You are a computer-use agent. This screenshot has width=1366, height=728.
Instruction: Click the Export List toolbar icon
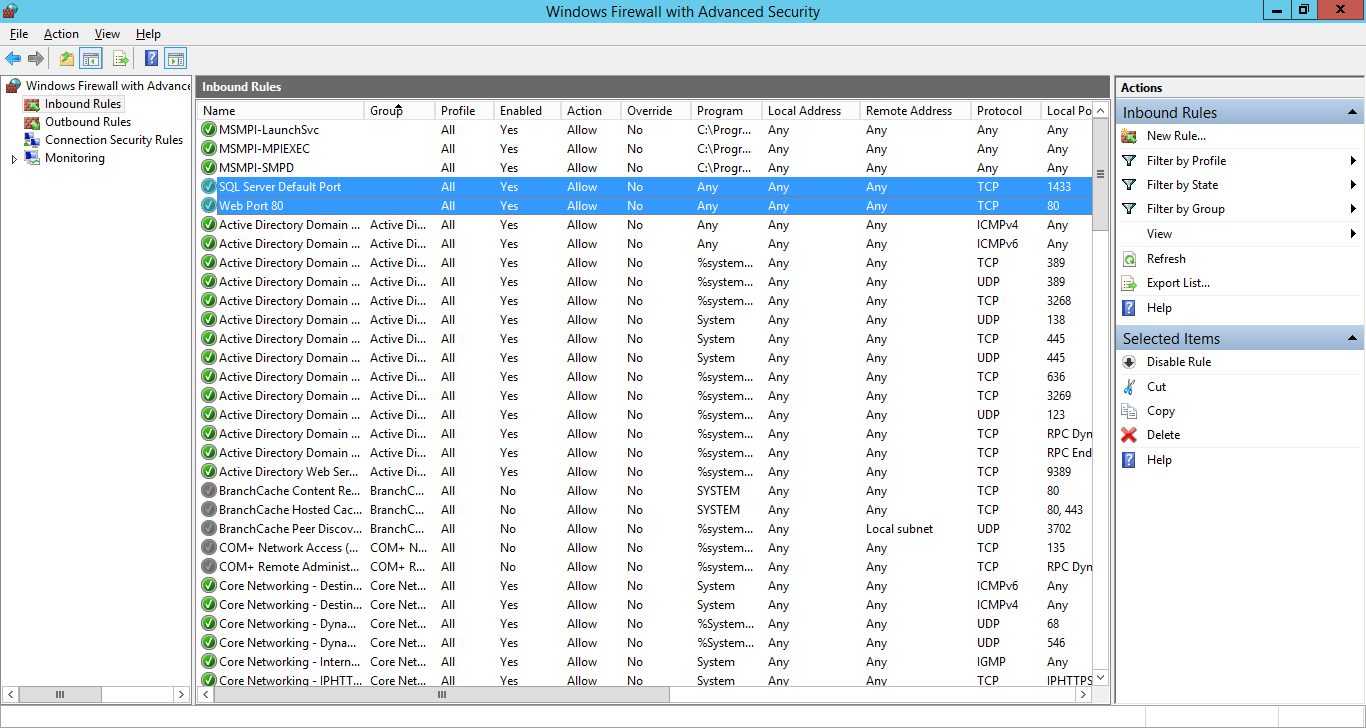pos(120,59)
